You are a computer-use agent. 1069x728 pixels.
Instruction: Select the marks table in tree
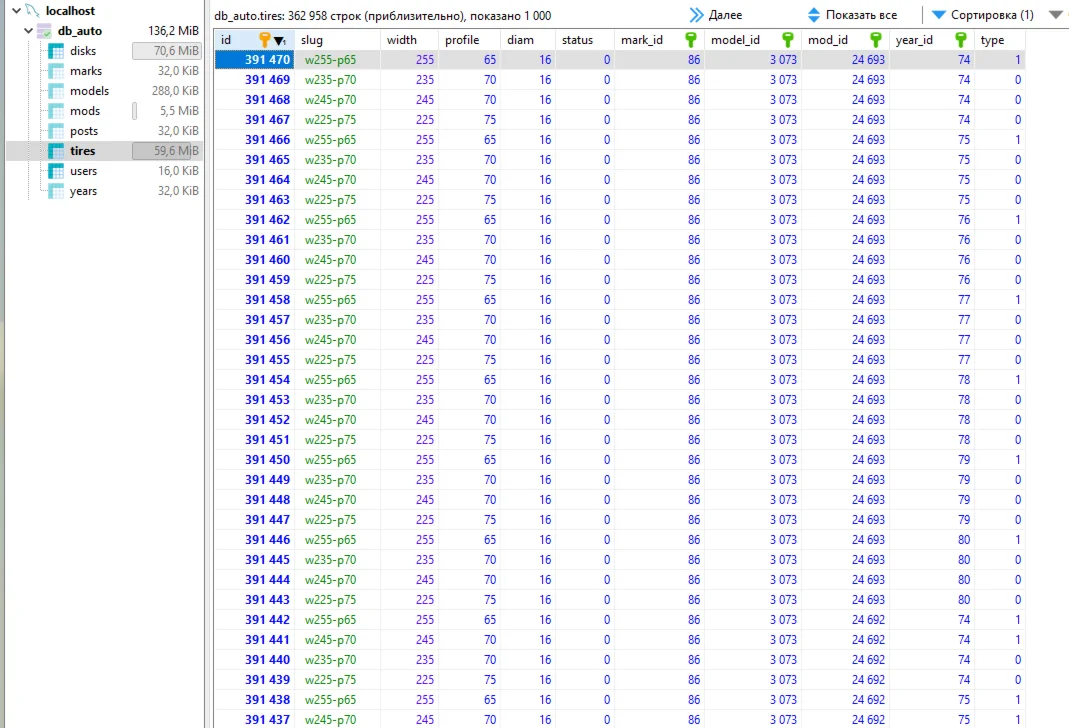click(x=85, y=71)
